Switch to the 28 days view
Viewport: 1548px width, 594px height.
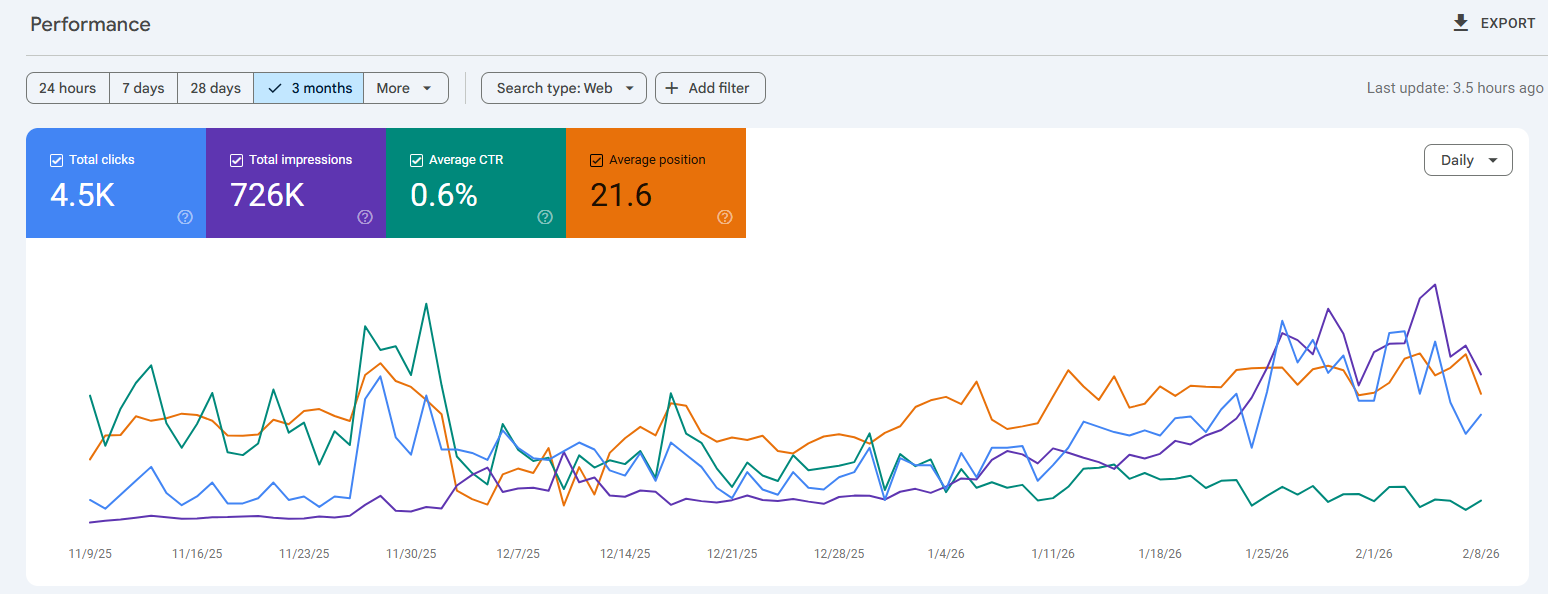click(215, 88)
